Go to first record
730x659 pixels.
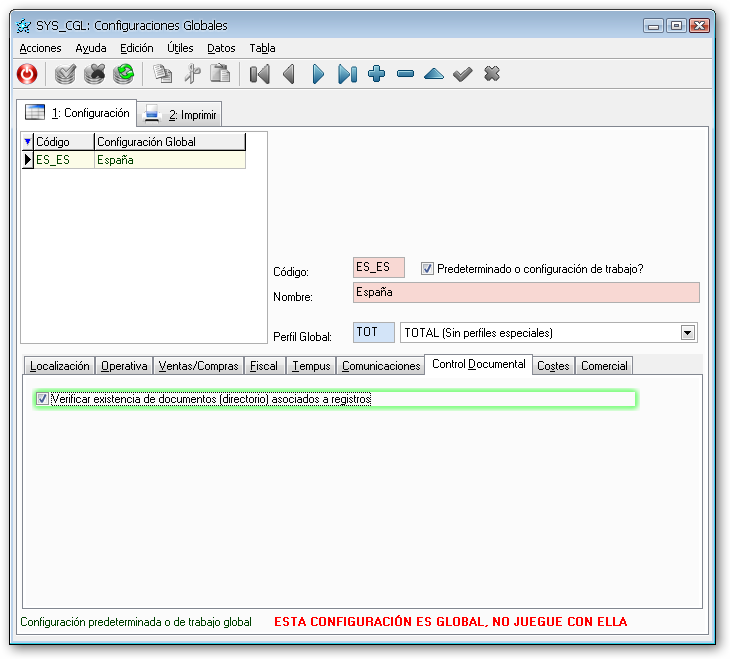pyautogui.click(x=259, y=74)
